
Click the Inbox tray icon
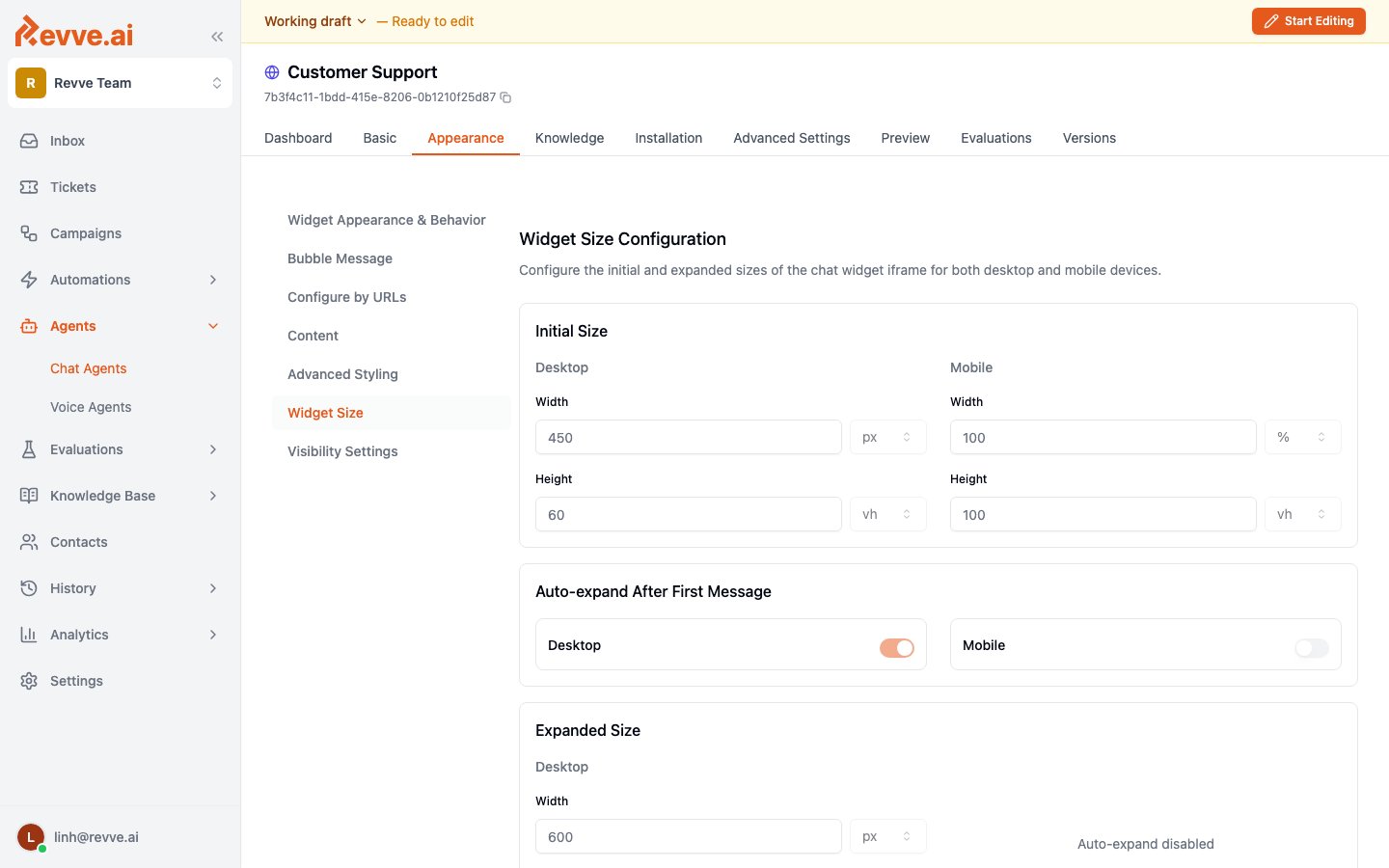pos(29,141)
